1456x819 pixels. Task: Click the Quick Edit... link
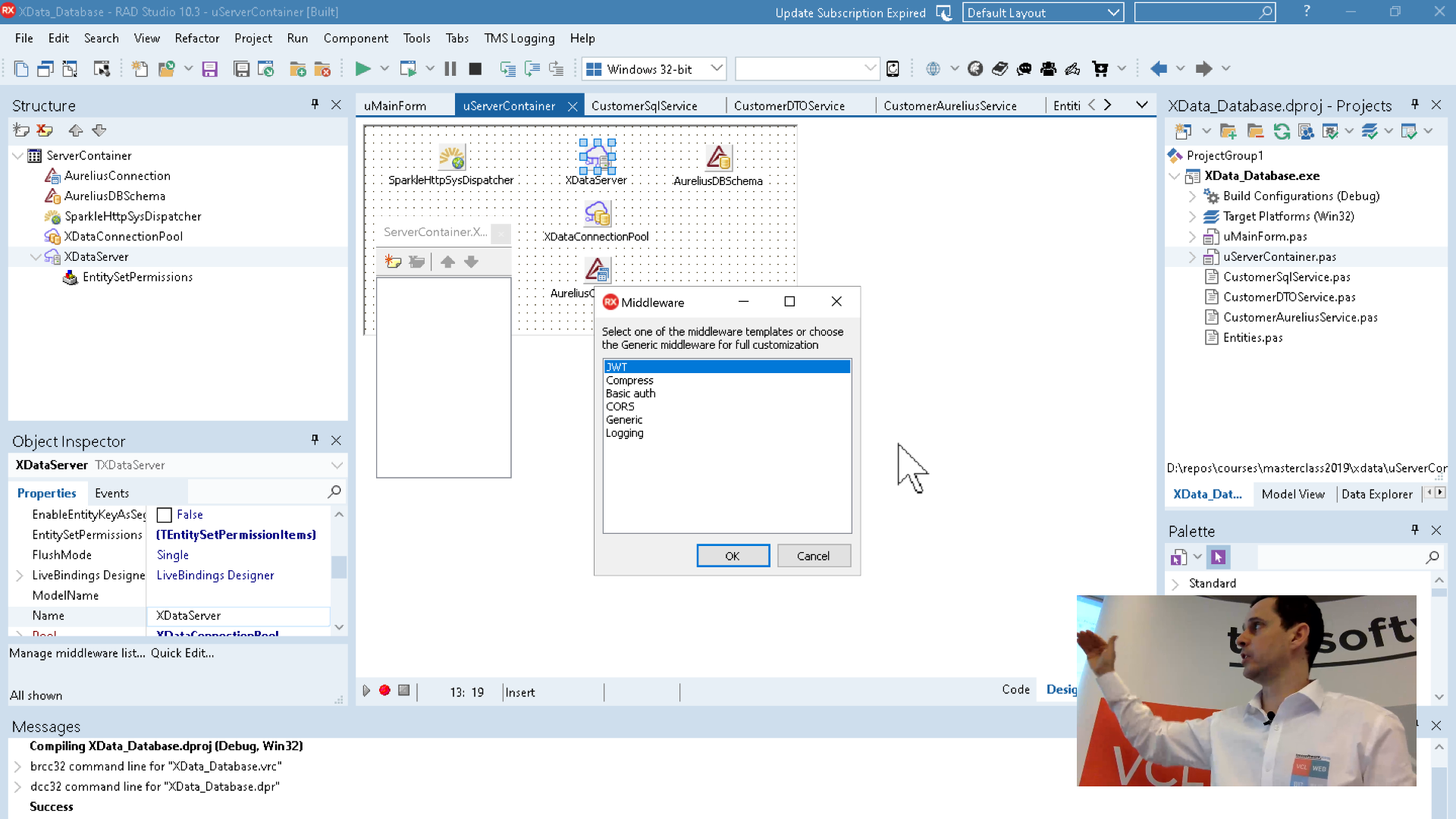(182, 653)
